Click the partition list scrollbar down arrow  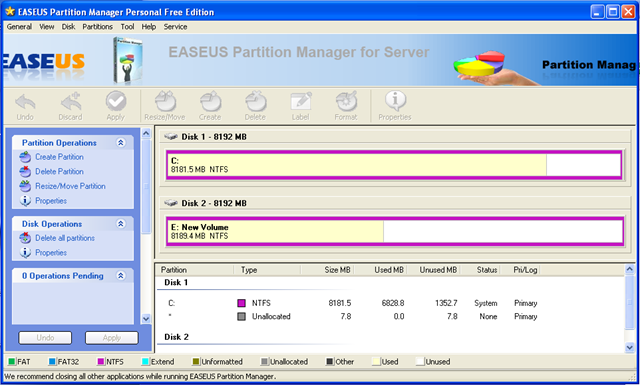tap(629, 347)
